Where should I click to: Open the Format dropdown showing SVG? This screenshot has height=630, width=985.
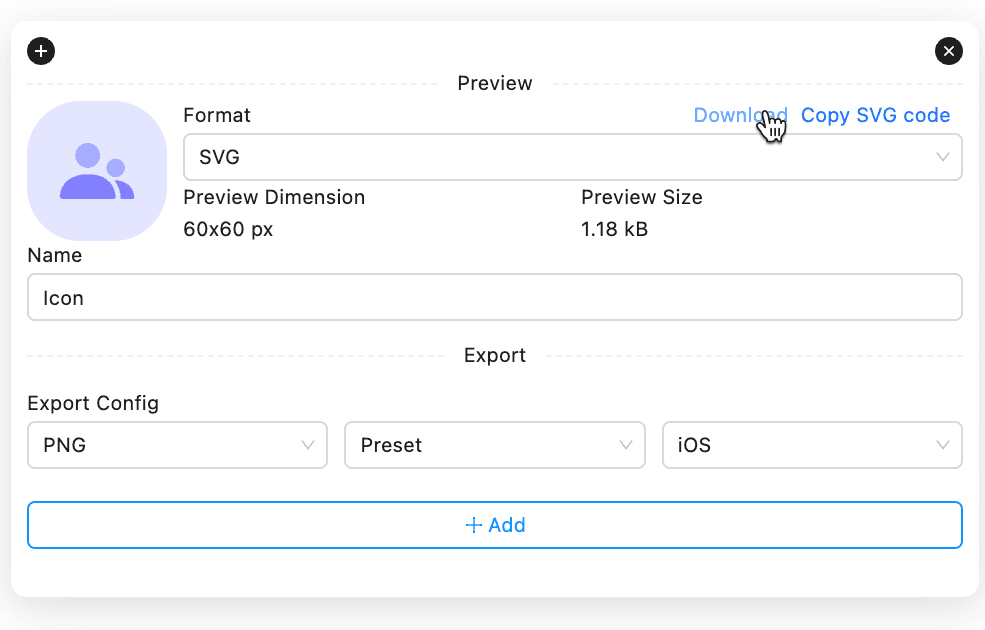tap(572, 157)
